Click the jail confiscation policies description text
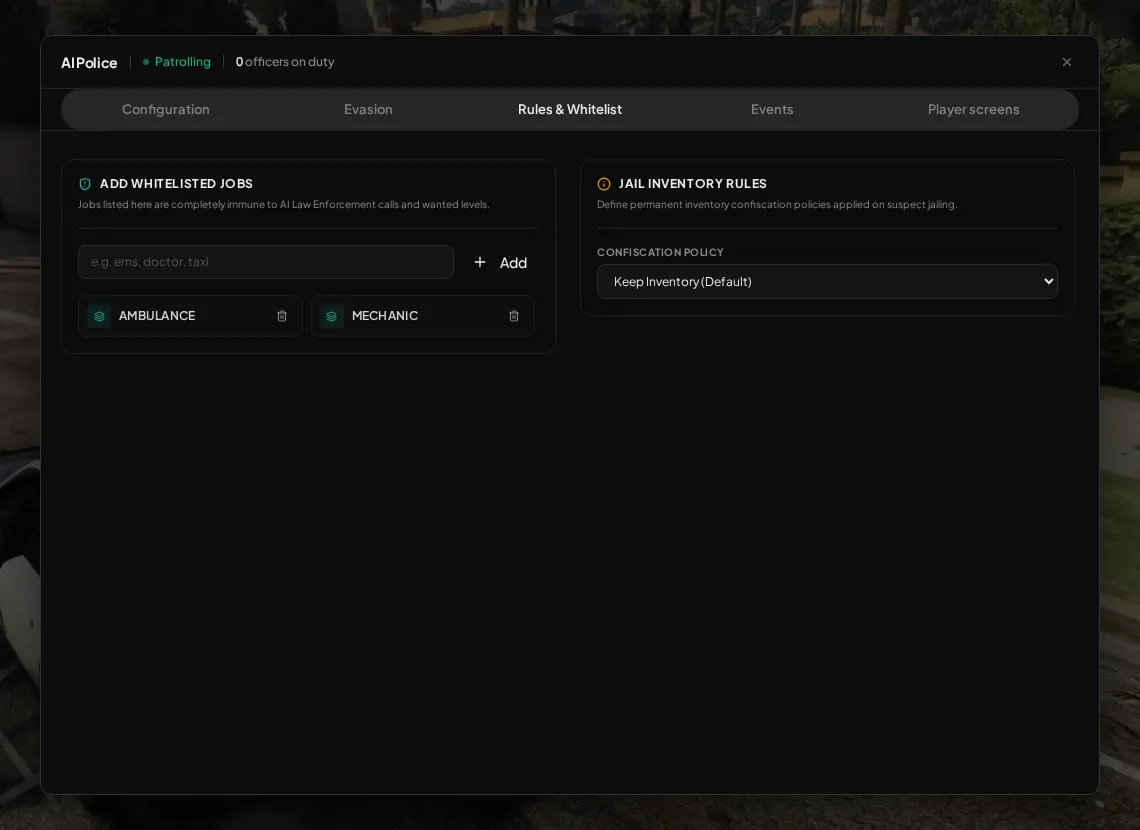1140x830 pixels. pyautogui.click(x=777, y=205)
